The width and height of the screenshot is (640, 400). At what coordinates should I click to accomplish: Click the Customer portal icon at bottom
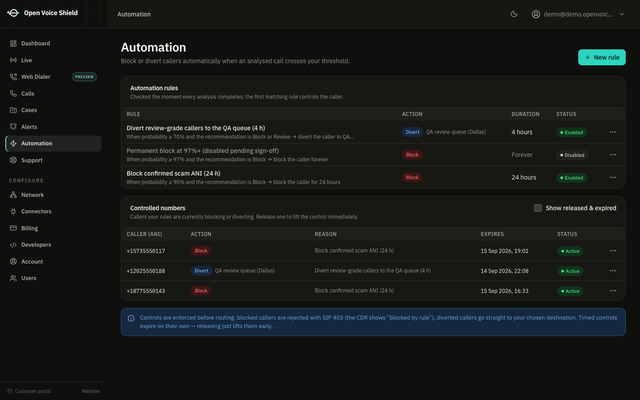click(10, 391)
